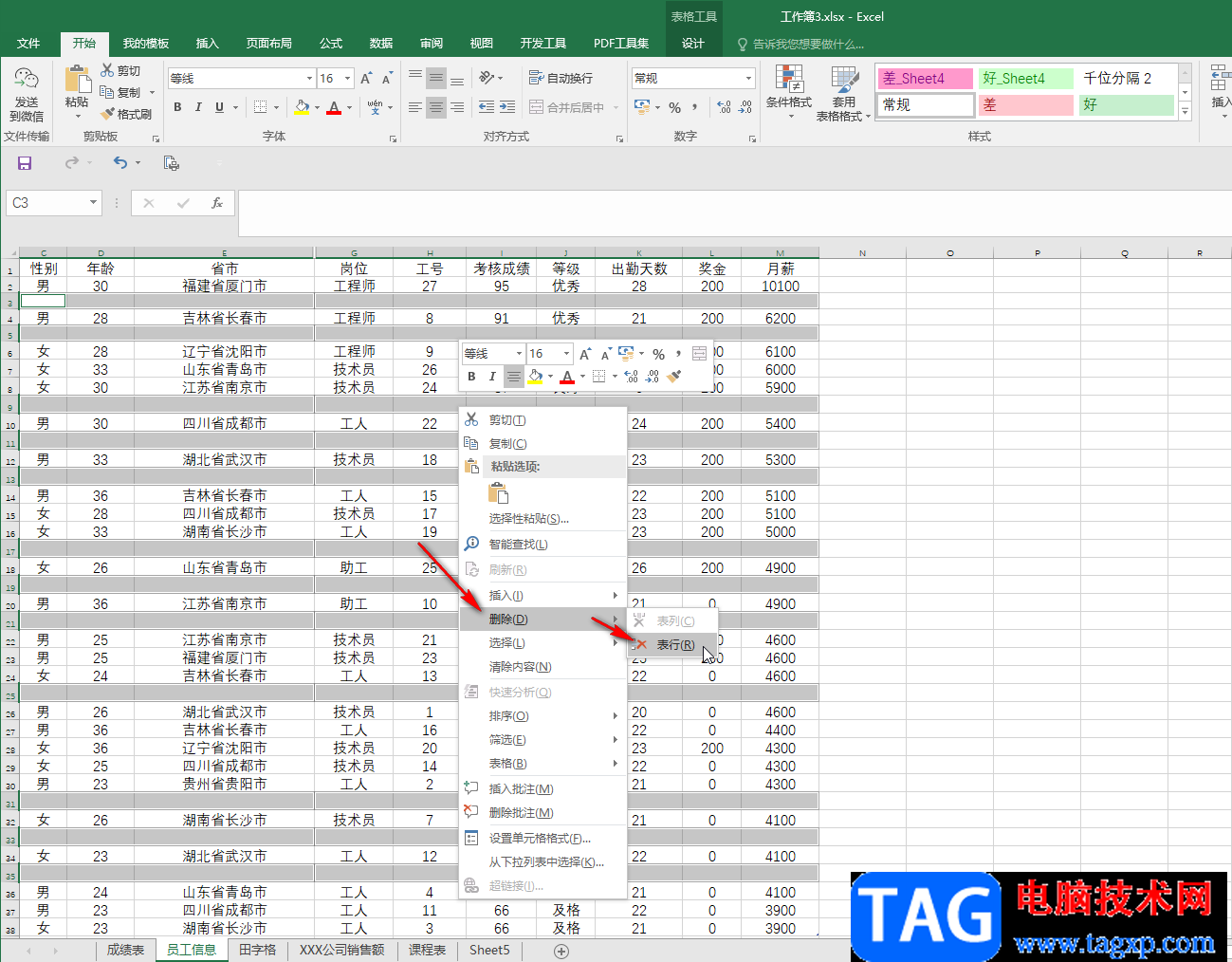Click the paste option icon in context menu
Image resolution: width=1232 pixels, height=962 pixels.
pyautogui.click(x=498, y=493)
